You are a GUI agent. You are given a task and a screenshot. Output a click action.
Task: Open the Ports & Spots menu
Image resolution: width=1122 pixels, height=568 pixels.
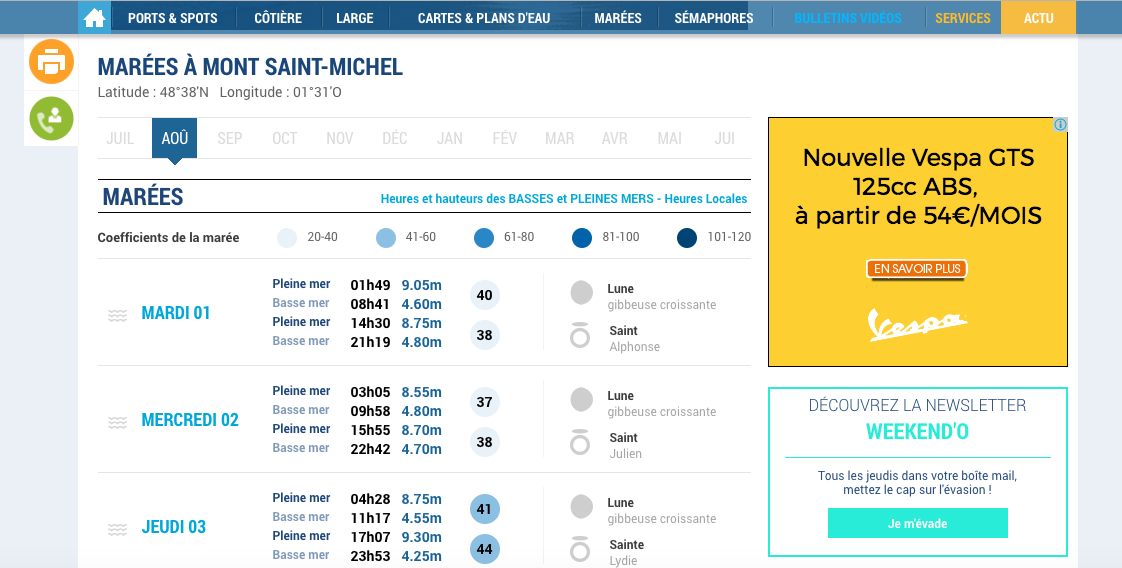tap(172, 18)
